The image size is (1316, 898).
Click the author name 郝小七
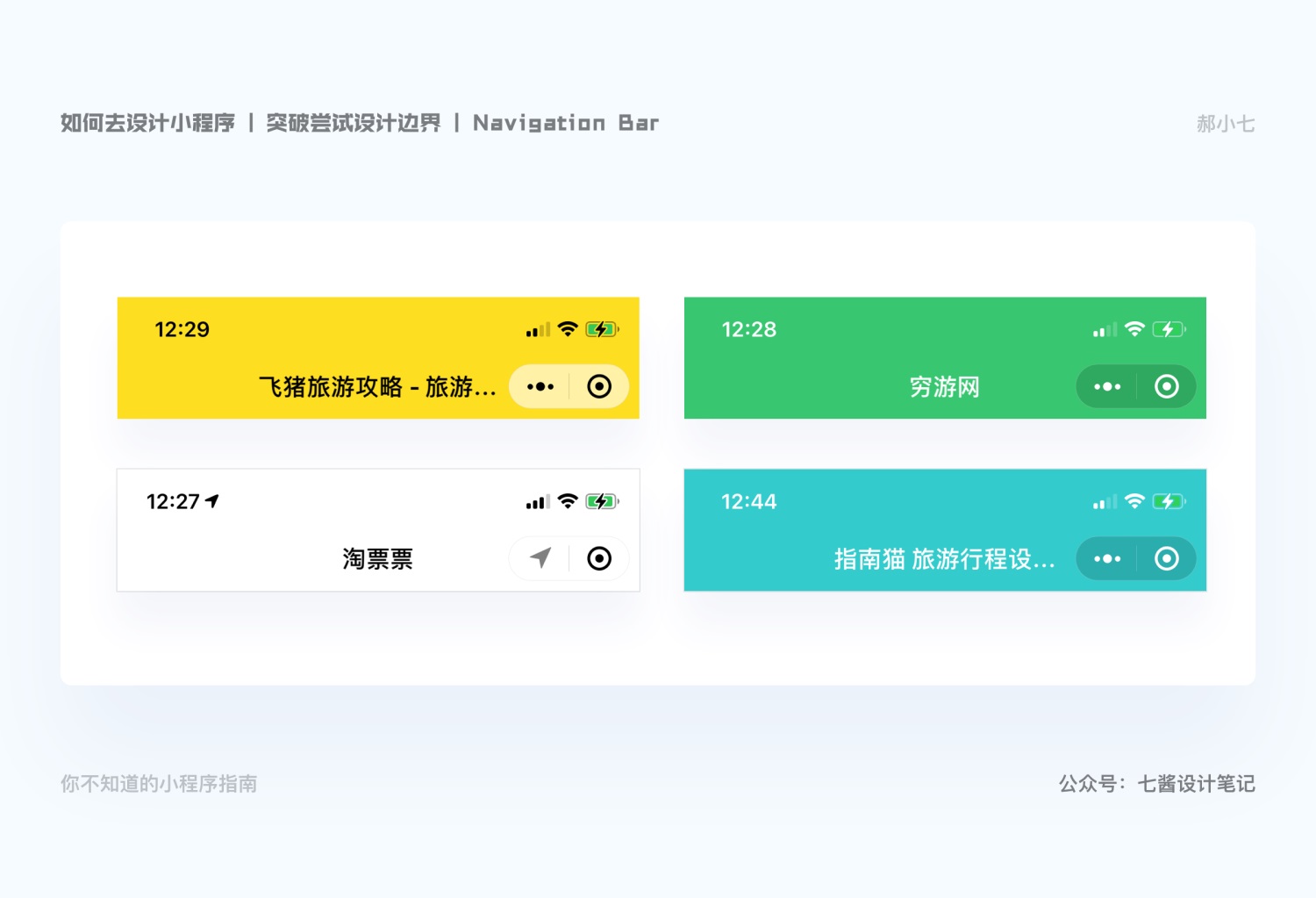click(1226, 124)
